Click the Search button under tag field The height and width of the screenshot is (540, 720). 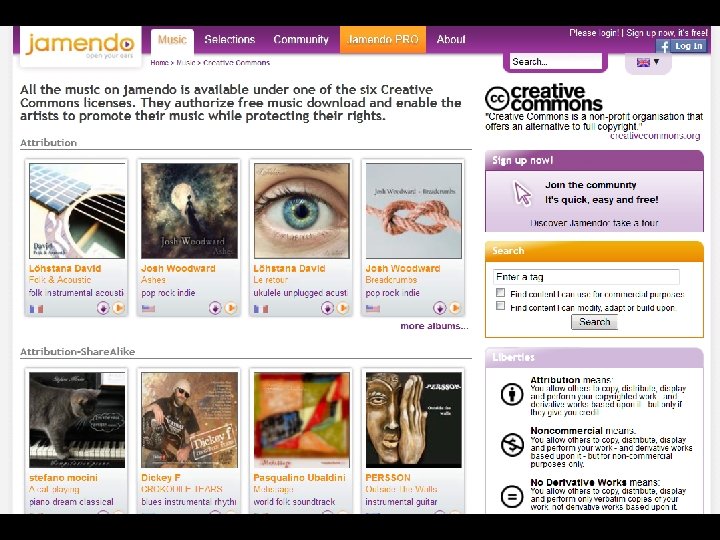click(594, 322)
